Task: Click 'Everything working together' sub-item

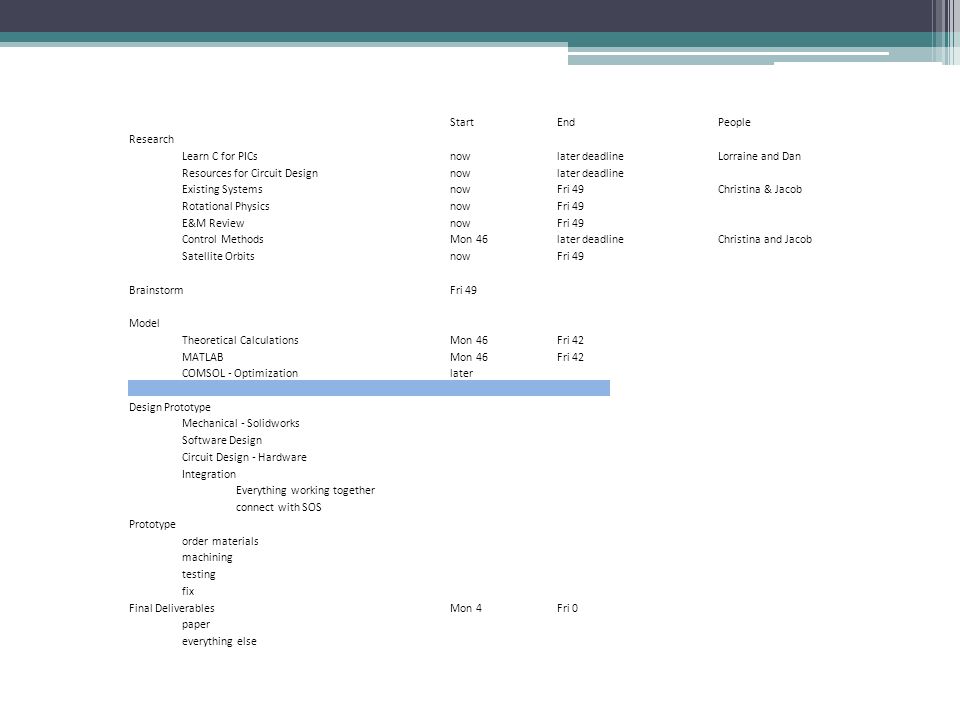Action: pyautogui.click(x=305, y=490)
